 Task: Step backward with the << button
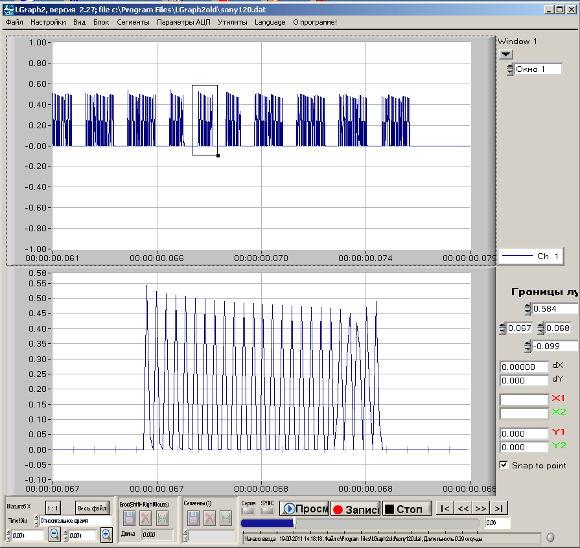(x=463, y=508)
